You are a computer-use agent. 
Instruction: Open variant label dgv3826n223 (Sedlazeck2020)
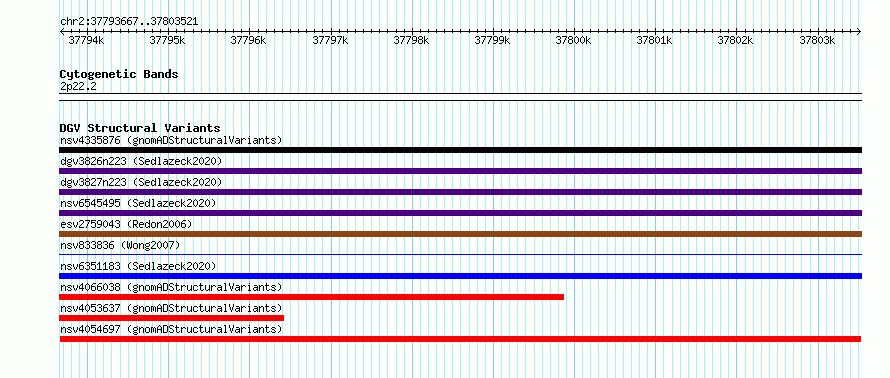click(141, 161)
